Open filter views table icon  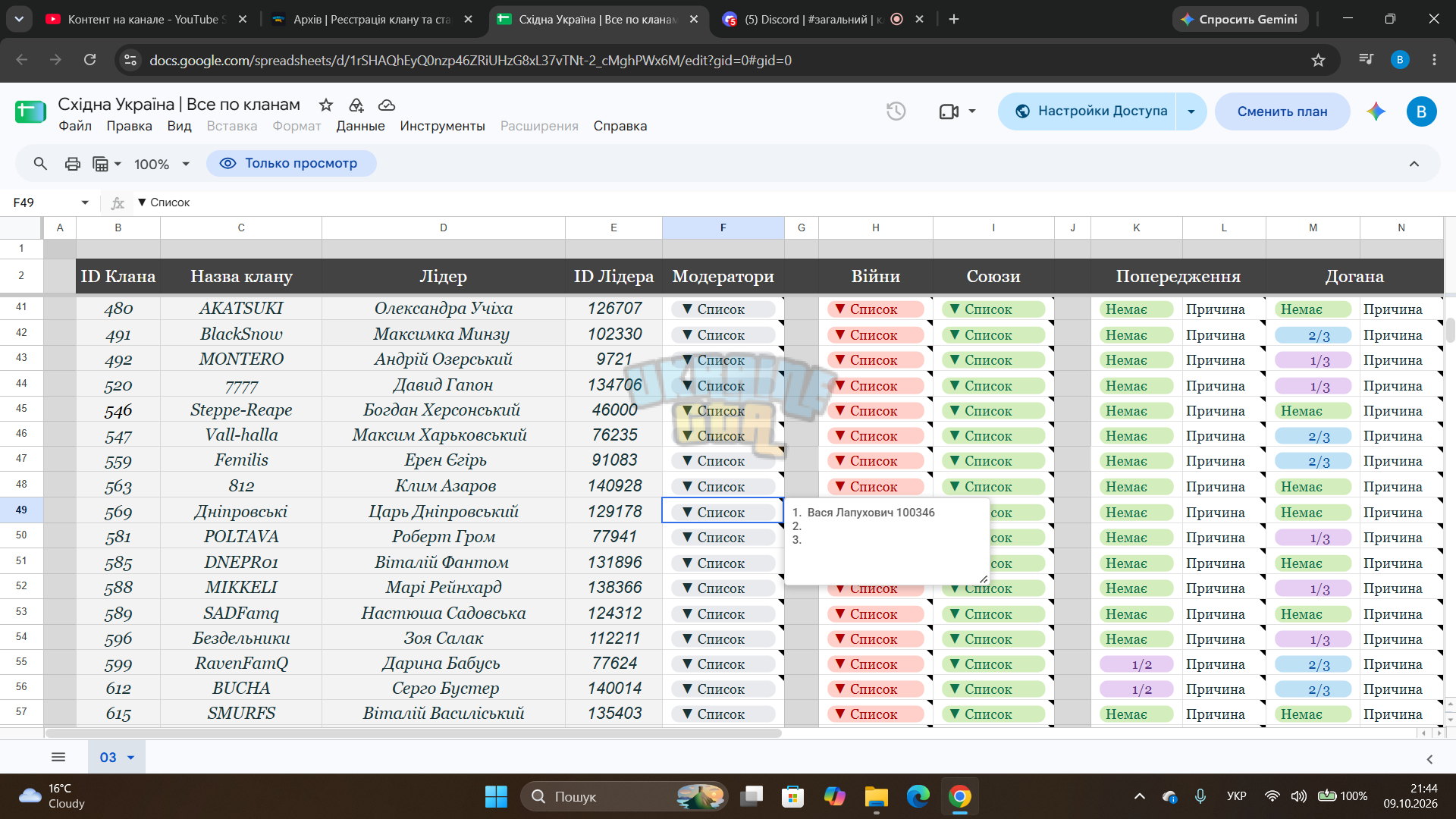pos(101,164)
